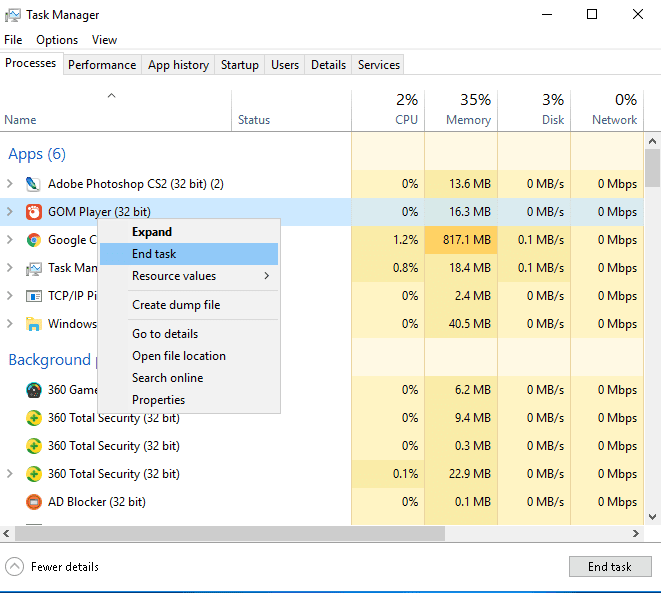Select Open file location menu entry
This screenshot has height=593, width=661.
pyautogui.click(x=179, y=356)
